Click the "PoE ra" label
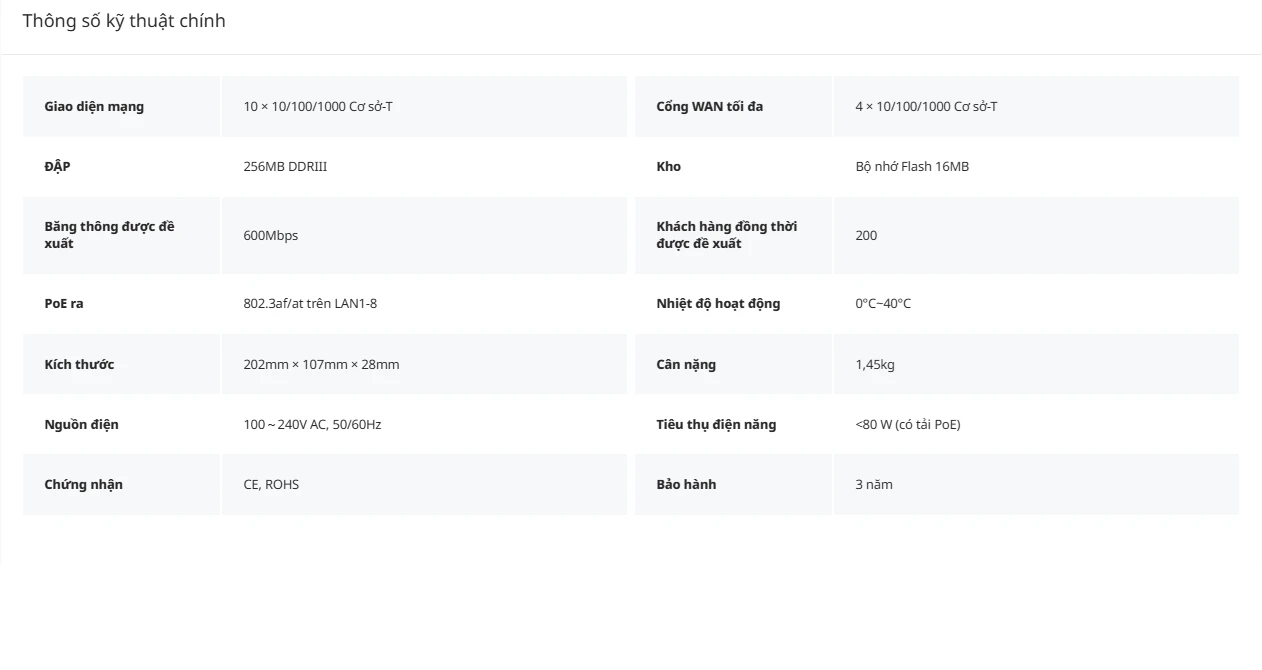Image resolution: width=1262 pixels, height=670 pixels. pyautogui.click(x=64, y=304)
